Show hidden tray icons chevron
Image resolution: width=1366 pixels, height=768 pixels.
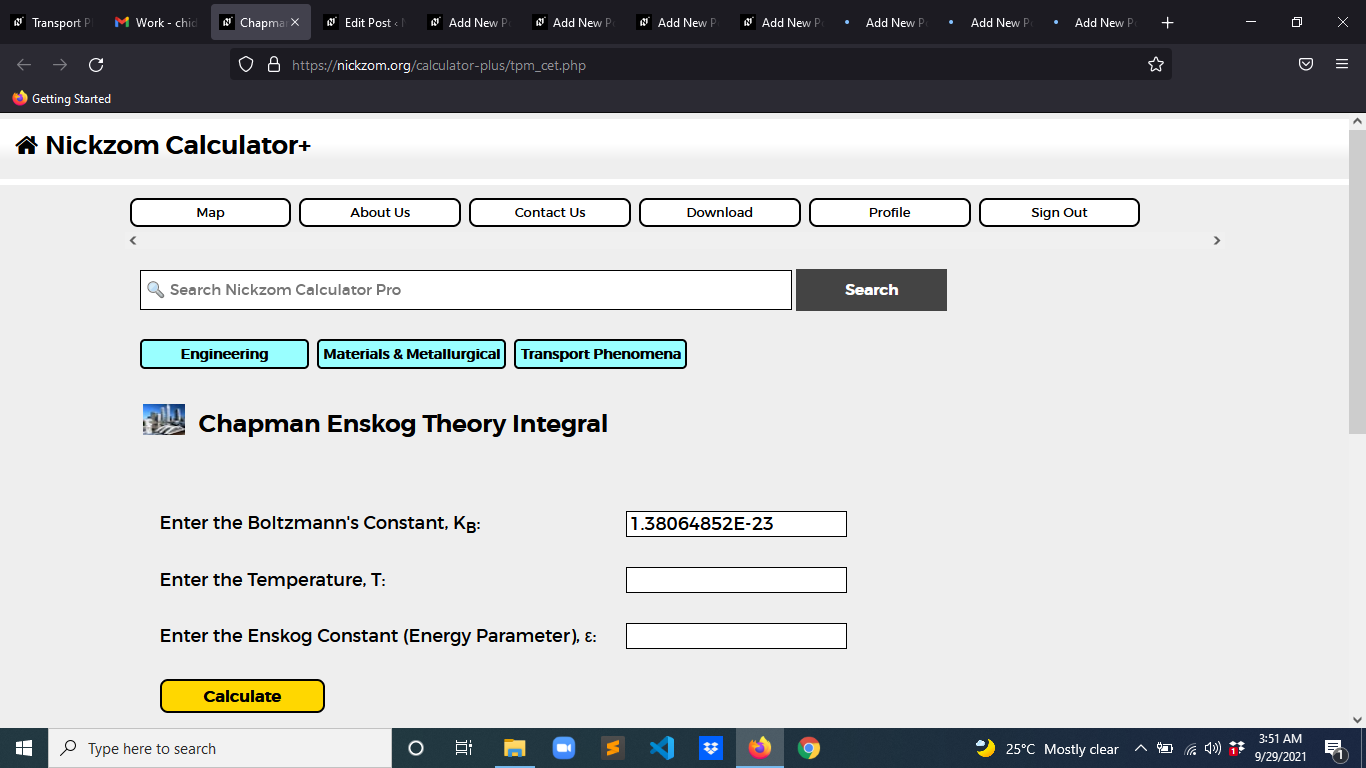pyautogui.click(x=1140, y=748)
